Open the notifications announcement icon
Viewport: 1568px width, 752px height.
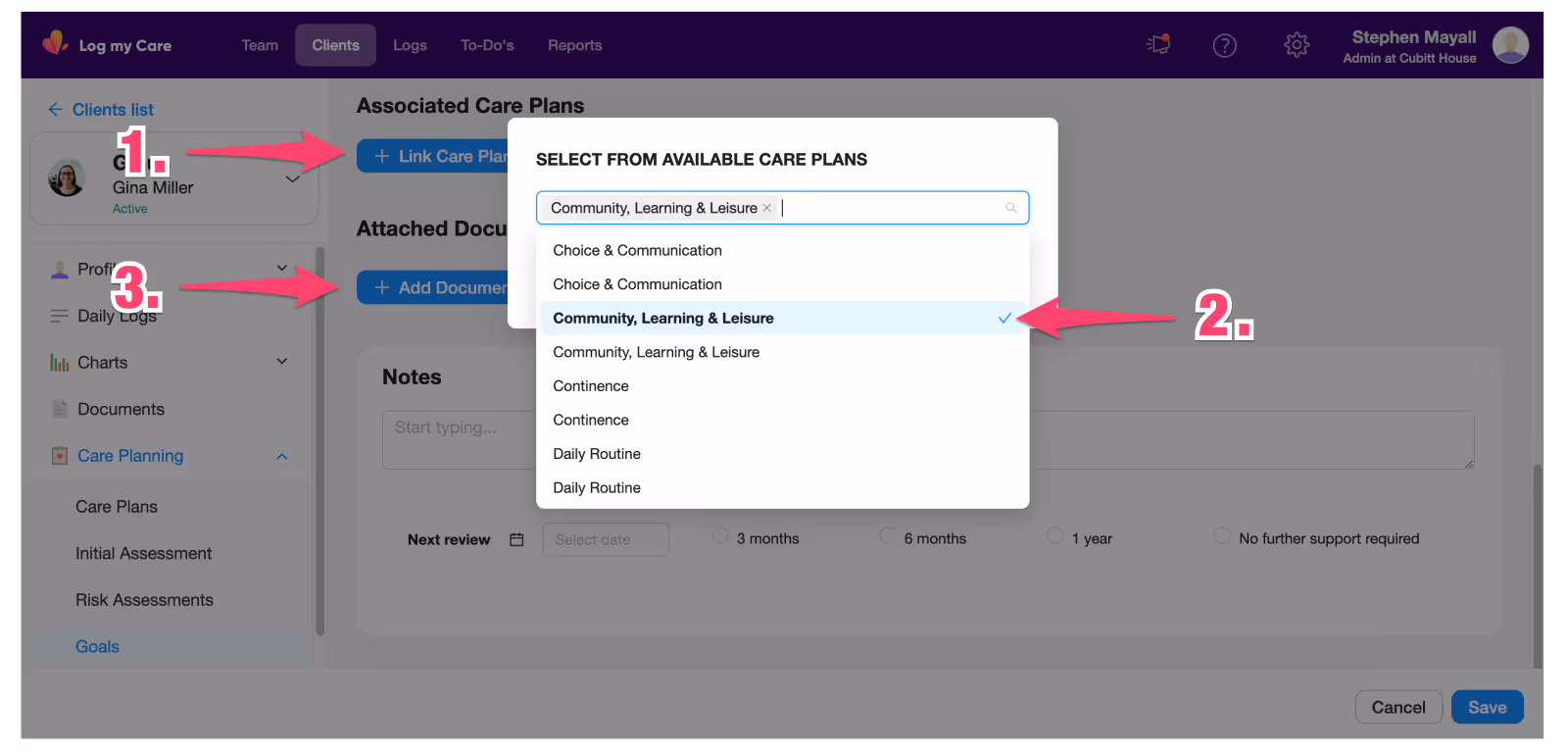point(1158,44)
